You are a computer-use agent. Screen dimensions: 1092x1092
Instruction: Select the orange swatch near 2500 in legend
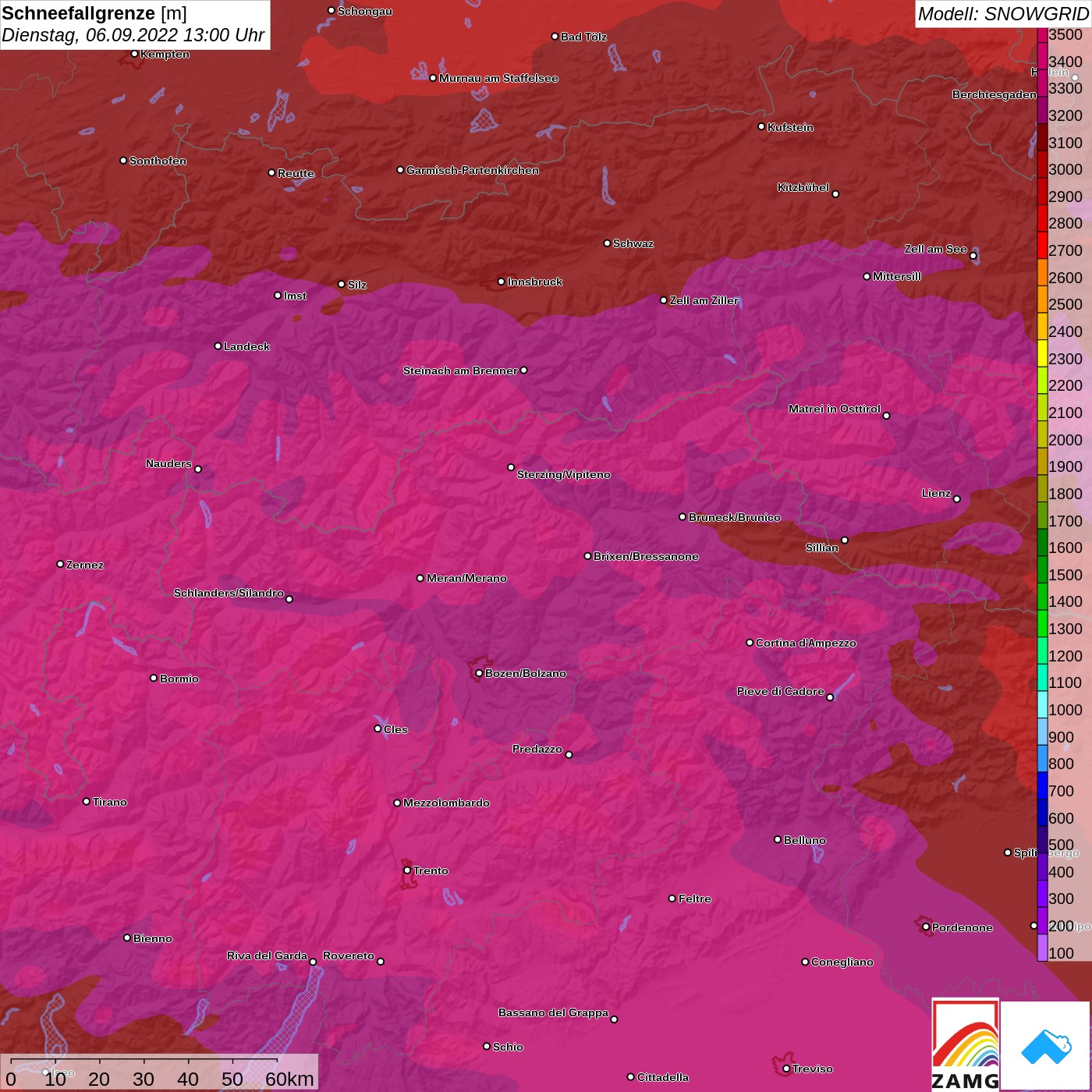point(1042,300)
